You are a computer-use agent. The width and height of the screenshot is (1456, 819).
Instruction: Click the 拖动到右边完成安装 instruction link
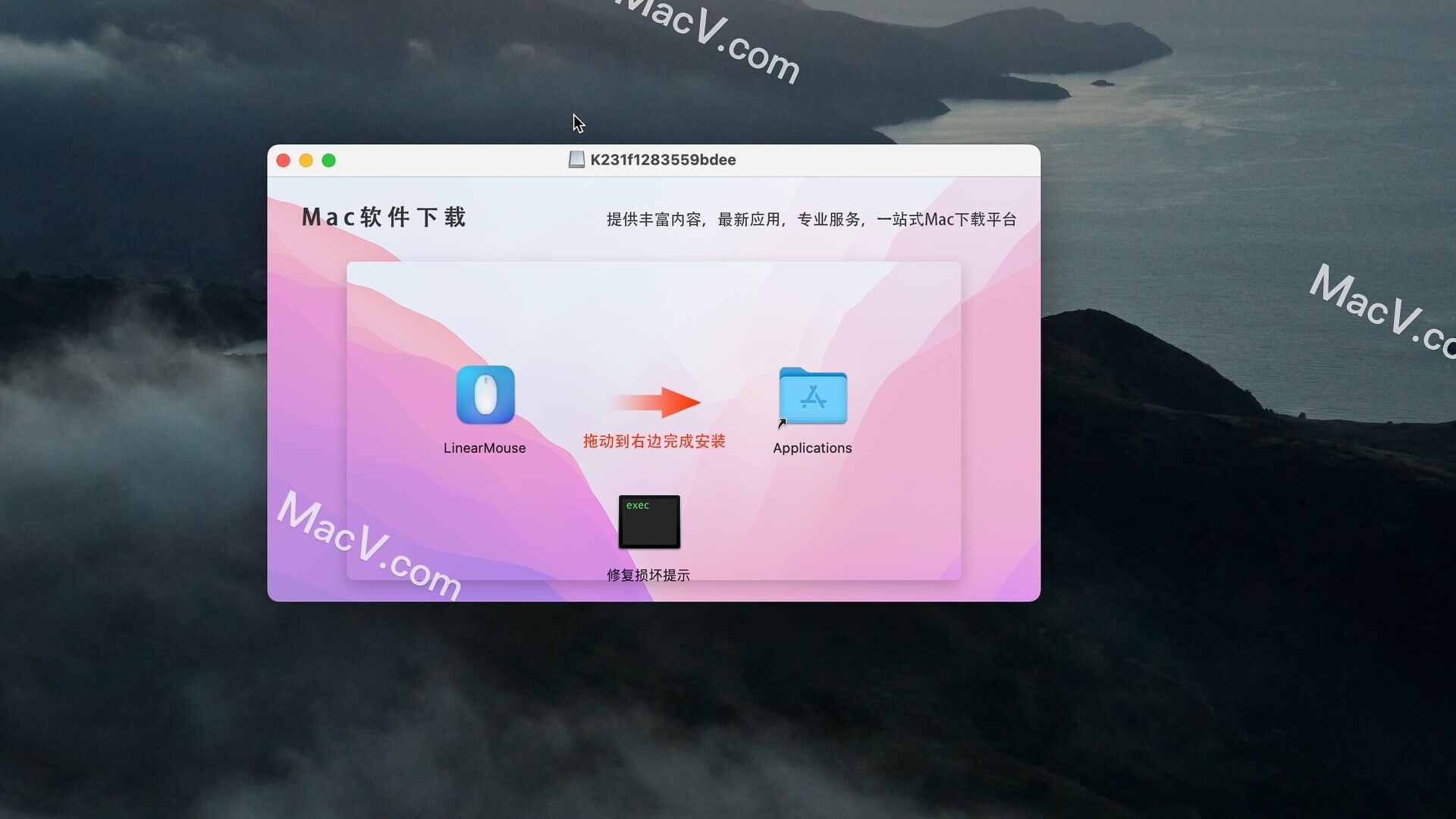(x=653, y=441)
